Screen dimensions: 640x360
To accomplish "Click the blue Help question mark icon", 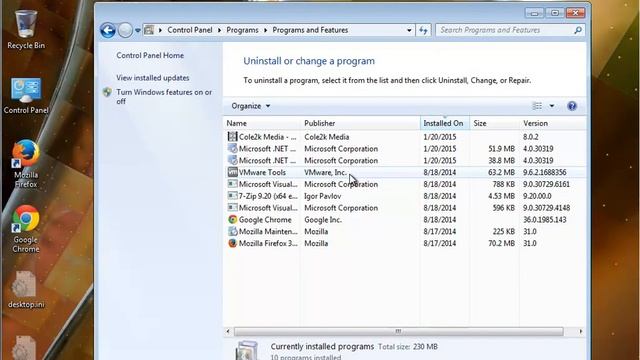I will [572, 106].
